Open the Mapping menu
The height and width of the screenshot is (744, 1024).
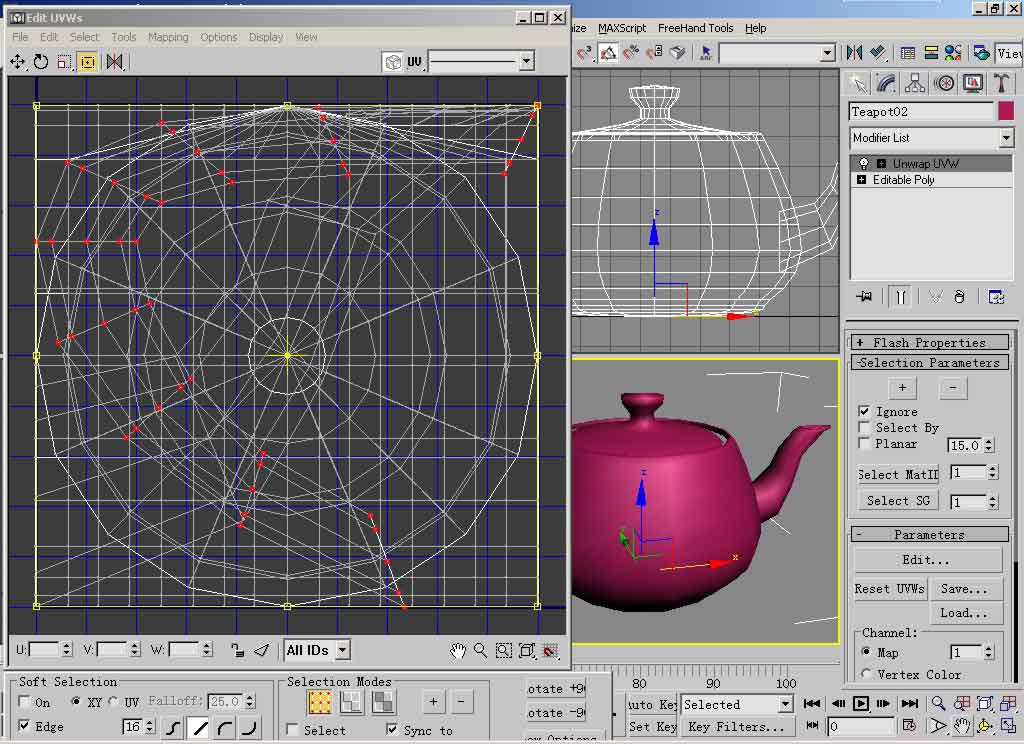[168, 37]
